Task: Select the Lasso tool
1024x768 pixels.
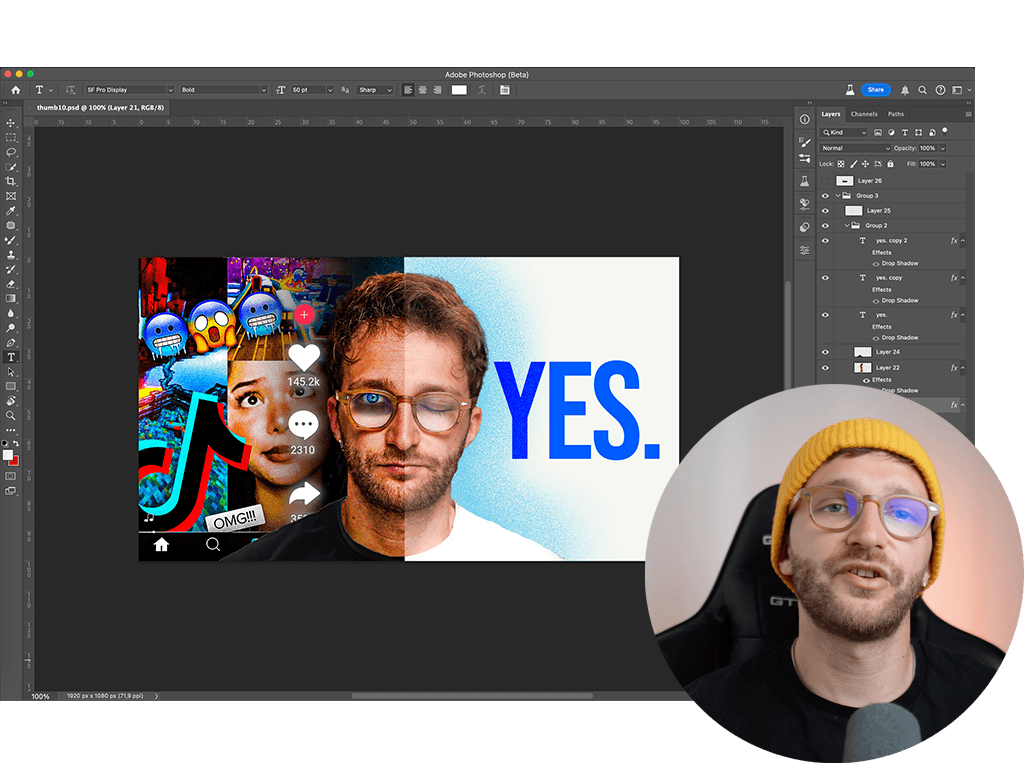Action: (x=11, y=152)
